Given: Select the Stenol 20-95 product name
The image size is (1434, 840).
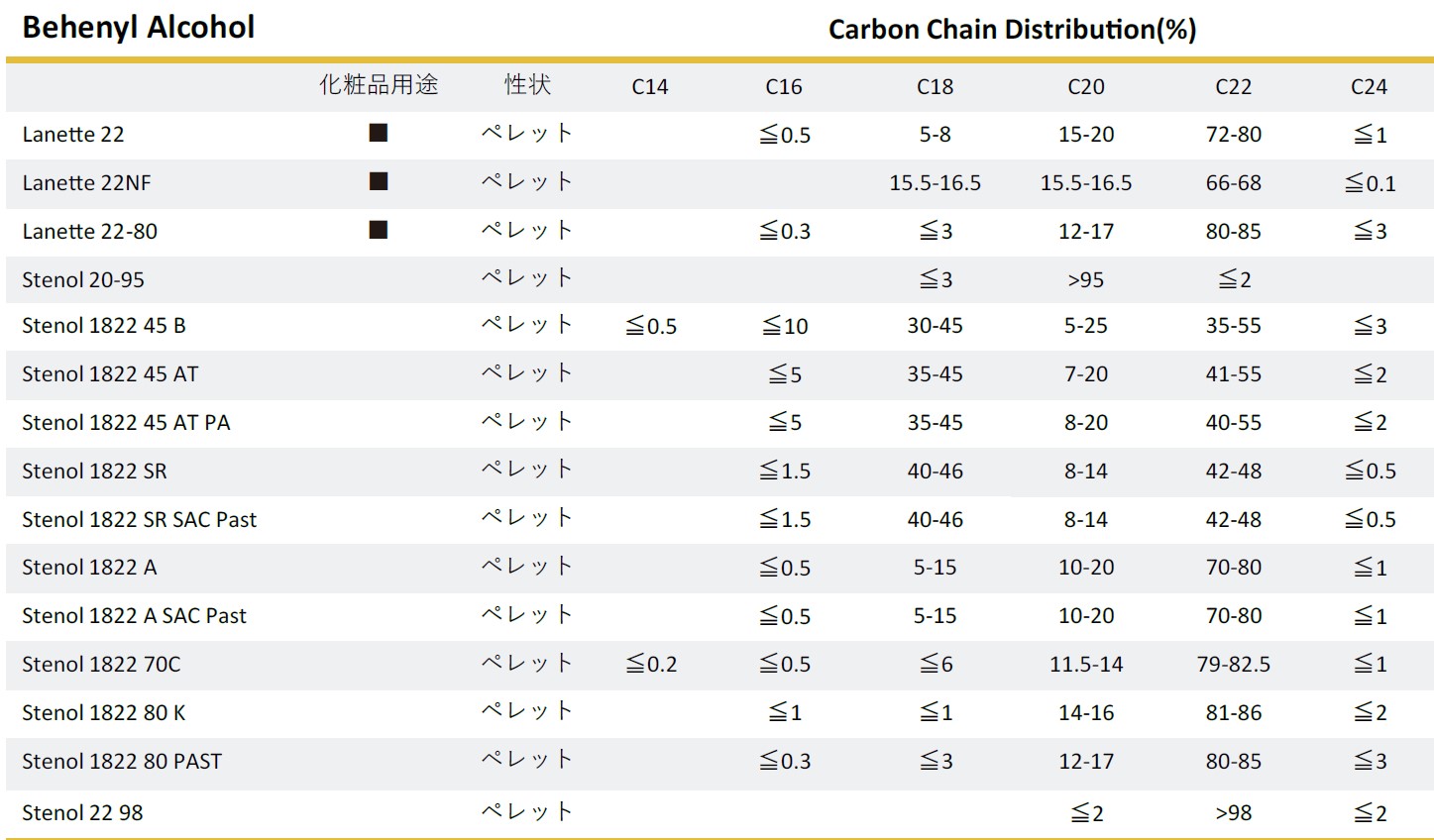Looking at the screenshot, I should tap(83, 280).
